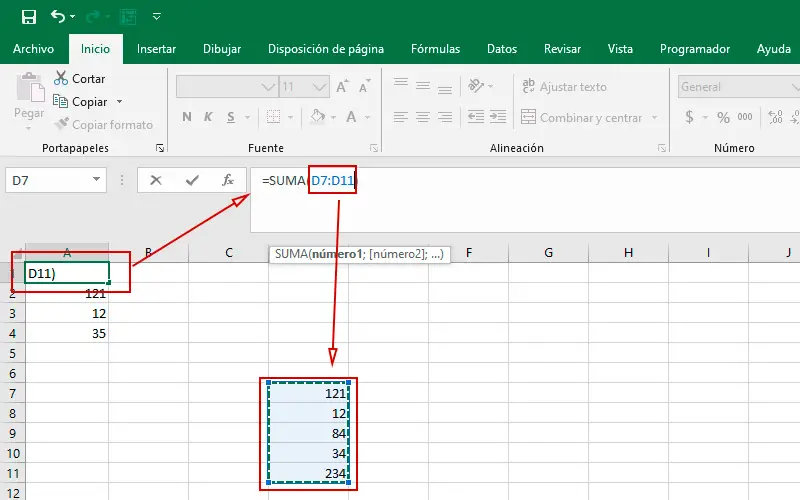
Task: Click align bottom icon
Action: pyautogui.click(x=445, y=87)
